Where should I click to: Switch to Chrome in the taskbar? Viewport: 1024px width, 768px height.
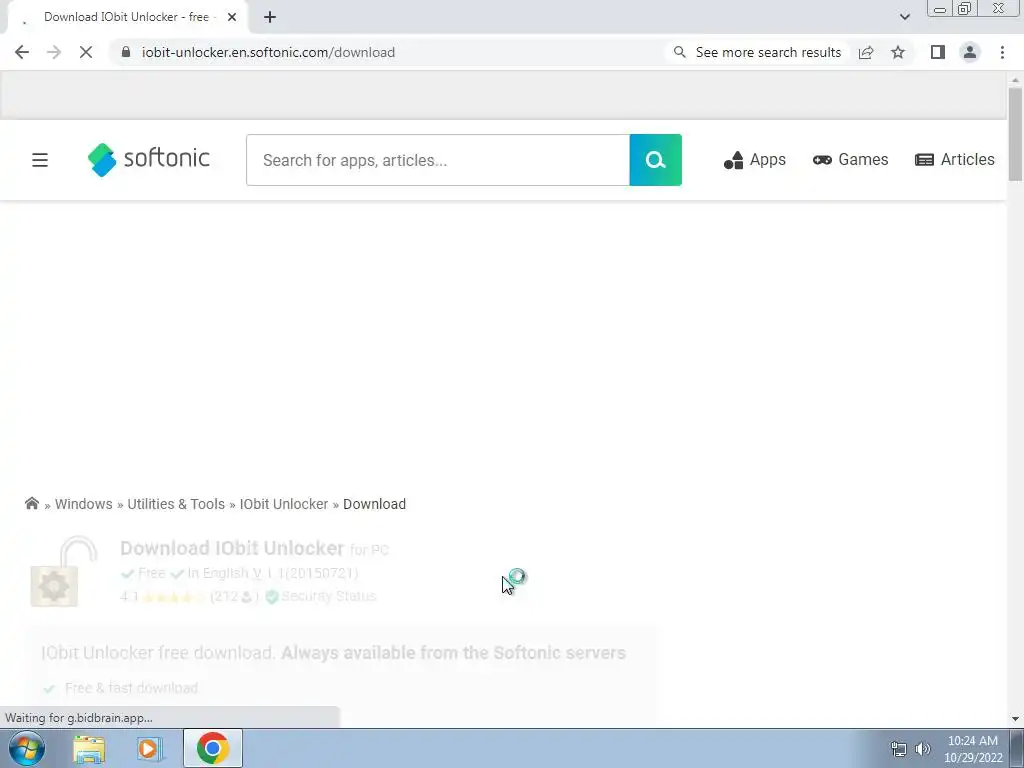(212, 748)
